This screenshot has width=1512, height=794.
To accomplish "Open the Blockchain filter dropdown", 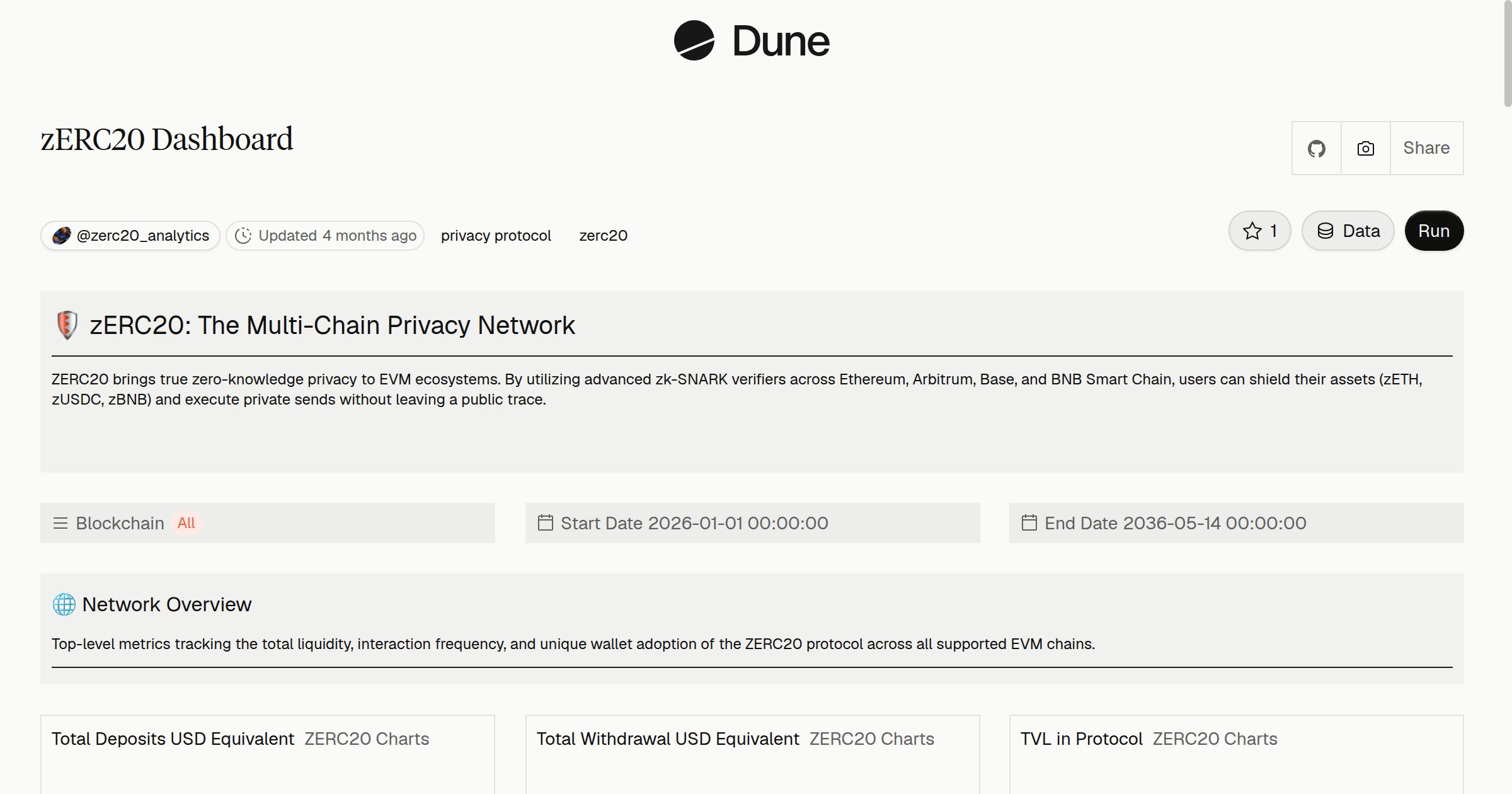I will pyautogui.click(x=268, y=523).
